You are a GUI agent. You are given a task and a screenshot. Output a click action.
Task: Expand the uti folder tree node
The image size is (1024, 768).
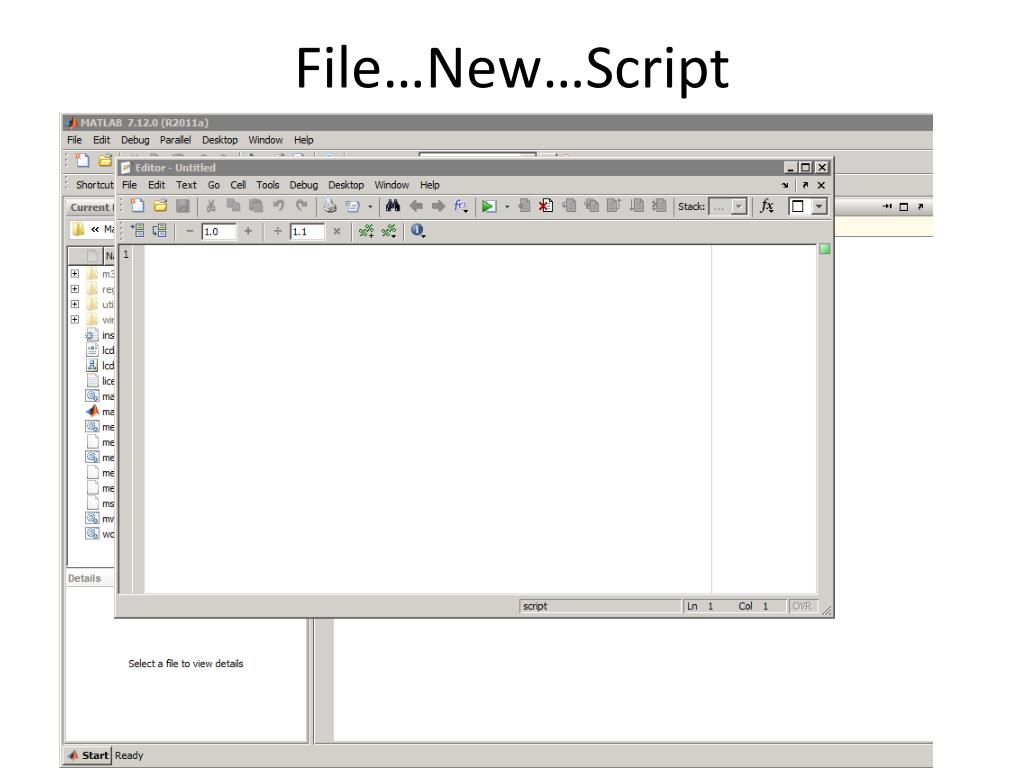pyautogui.click(x=75, y=304)
